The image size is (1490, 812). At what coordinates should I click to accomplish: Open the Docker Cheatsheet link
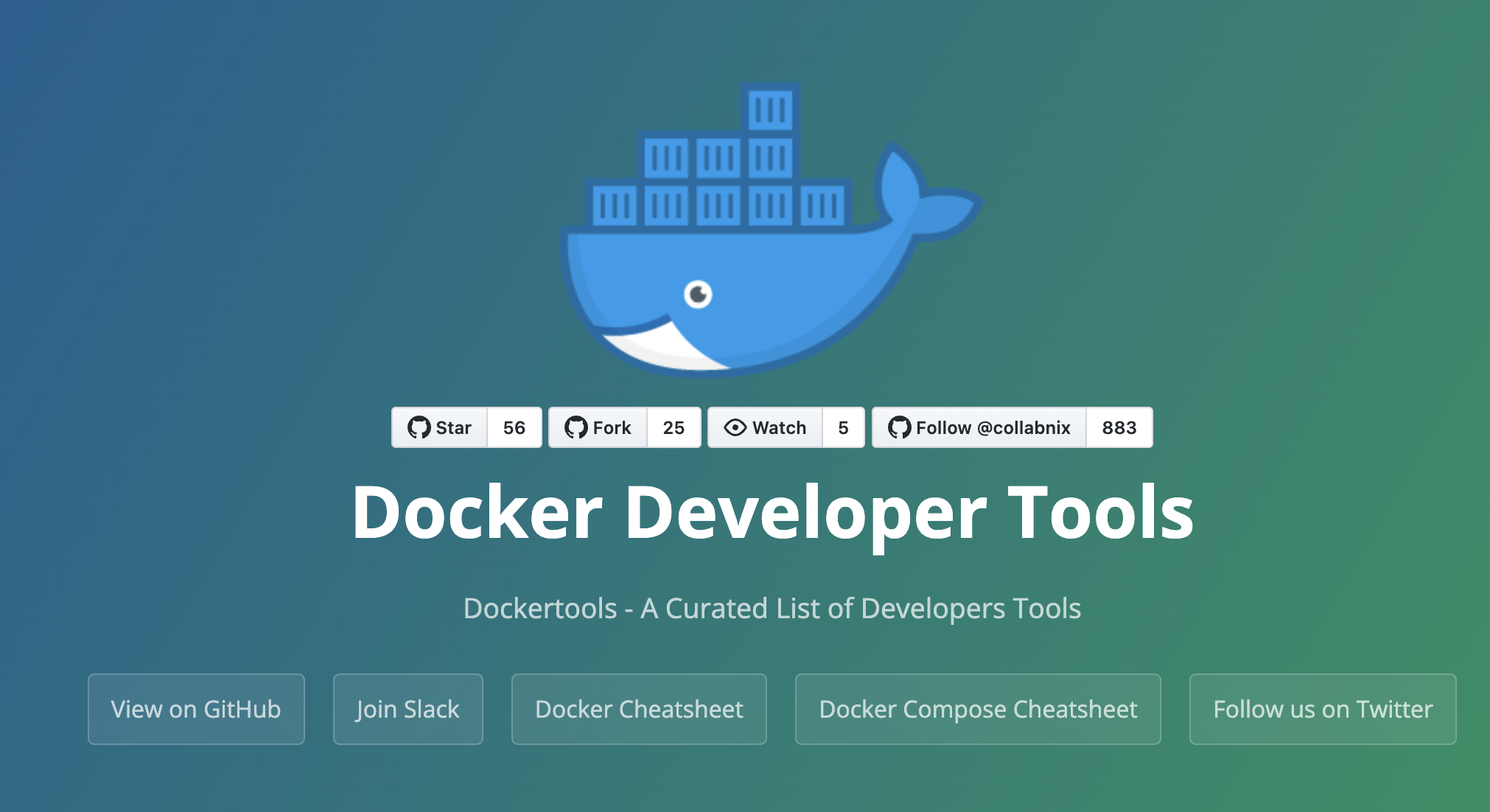[x=639, y=709]
